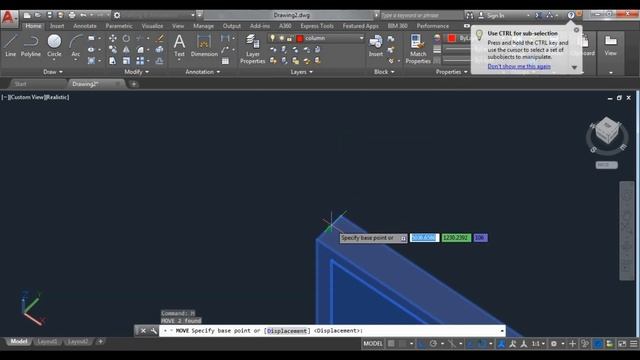Toggle isolate objects icon in status bar
Image resolution: width=640 pixels, height=360 pixels.
585,344
